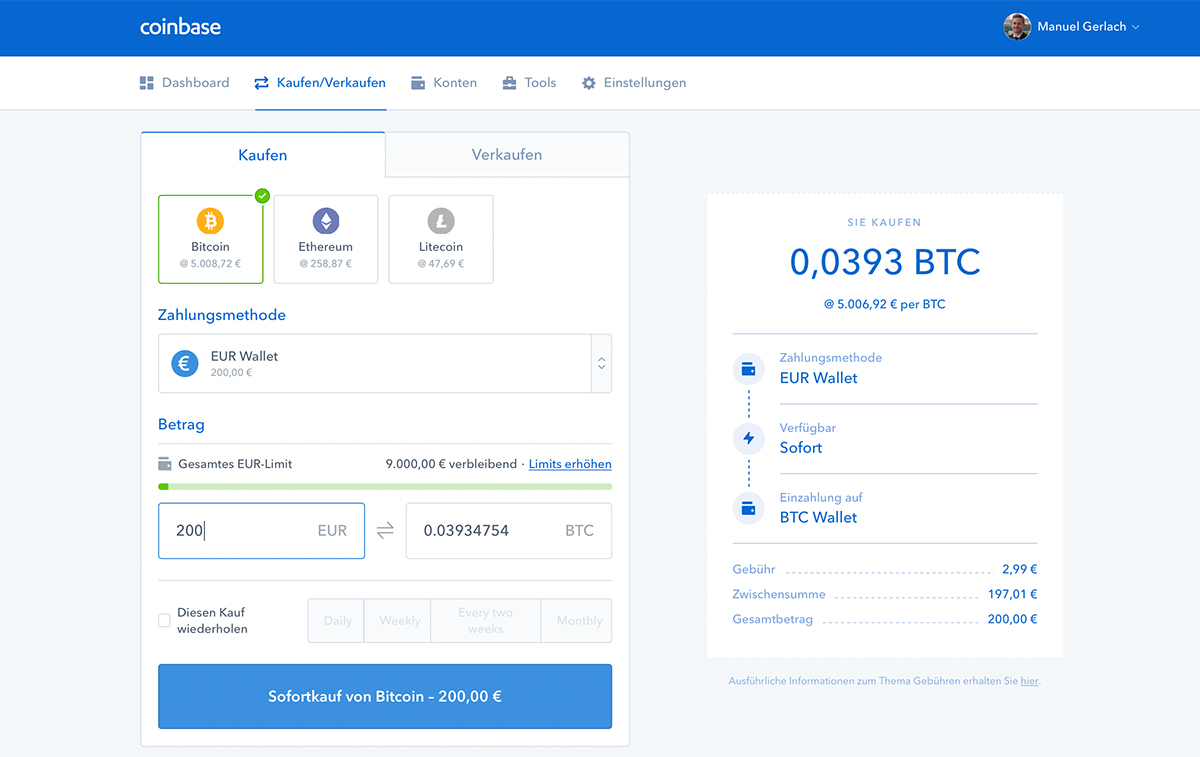Screen dimensions: 1200x757
Task: Select the Bitcoin currency card
Action: tap(210, 239)
